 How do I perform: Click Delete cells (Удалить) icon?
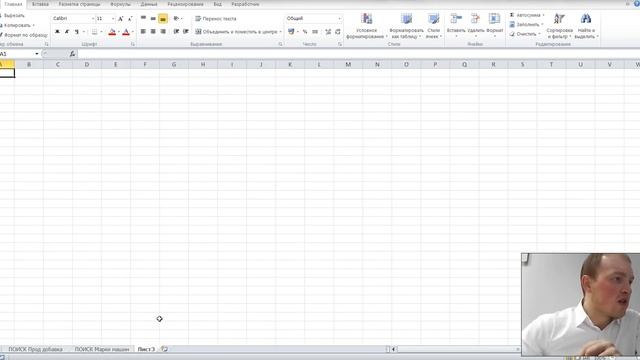click(475, 19)
